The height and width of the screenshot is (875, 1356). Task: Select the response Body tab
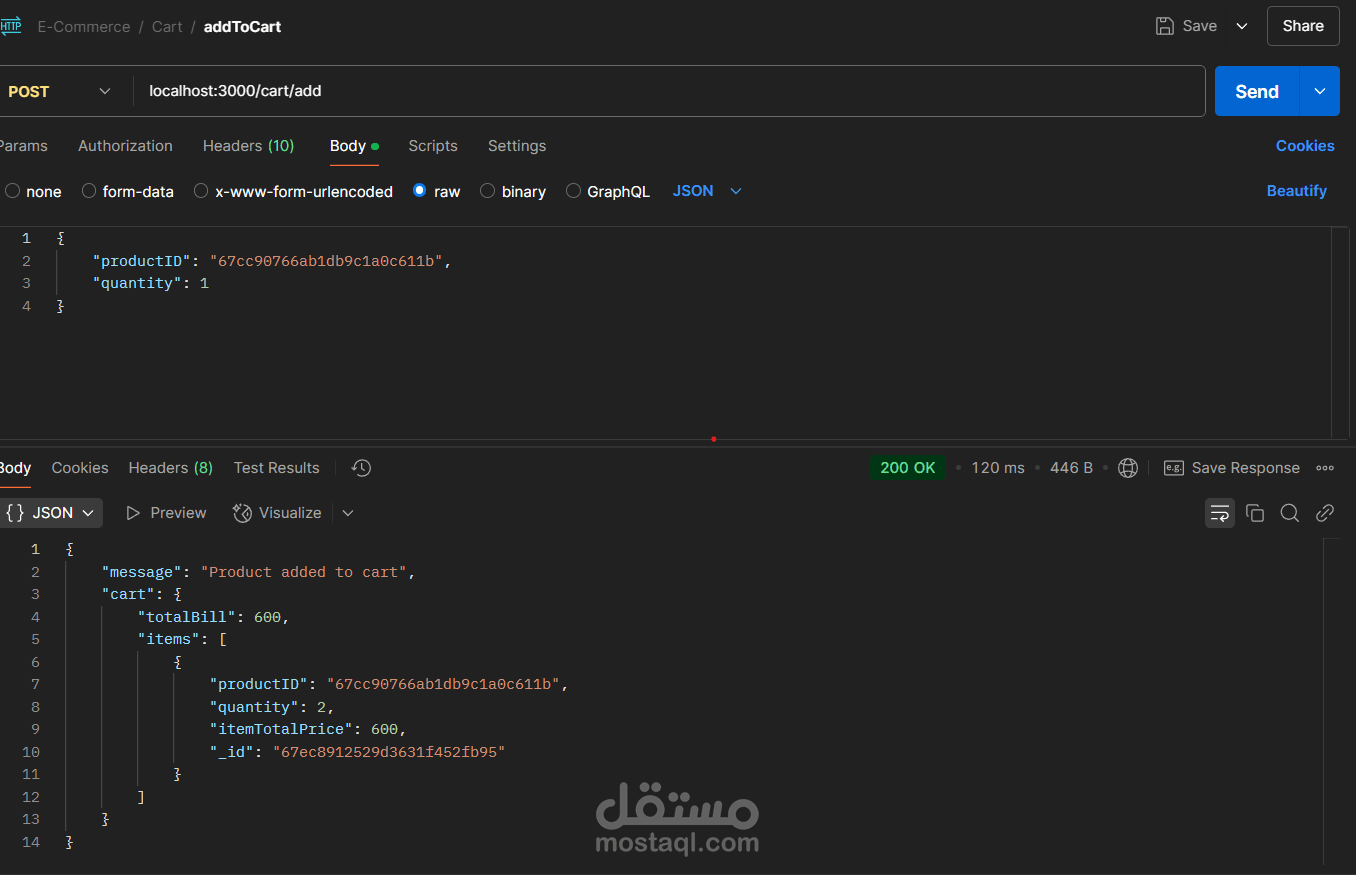click(15, 468)
